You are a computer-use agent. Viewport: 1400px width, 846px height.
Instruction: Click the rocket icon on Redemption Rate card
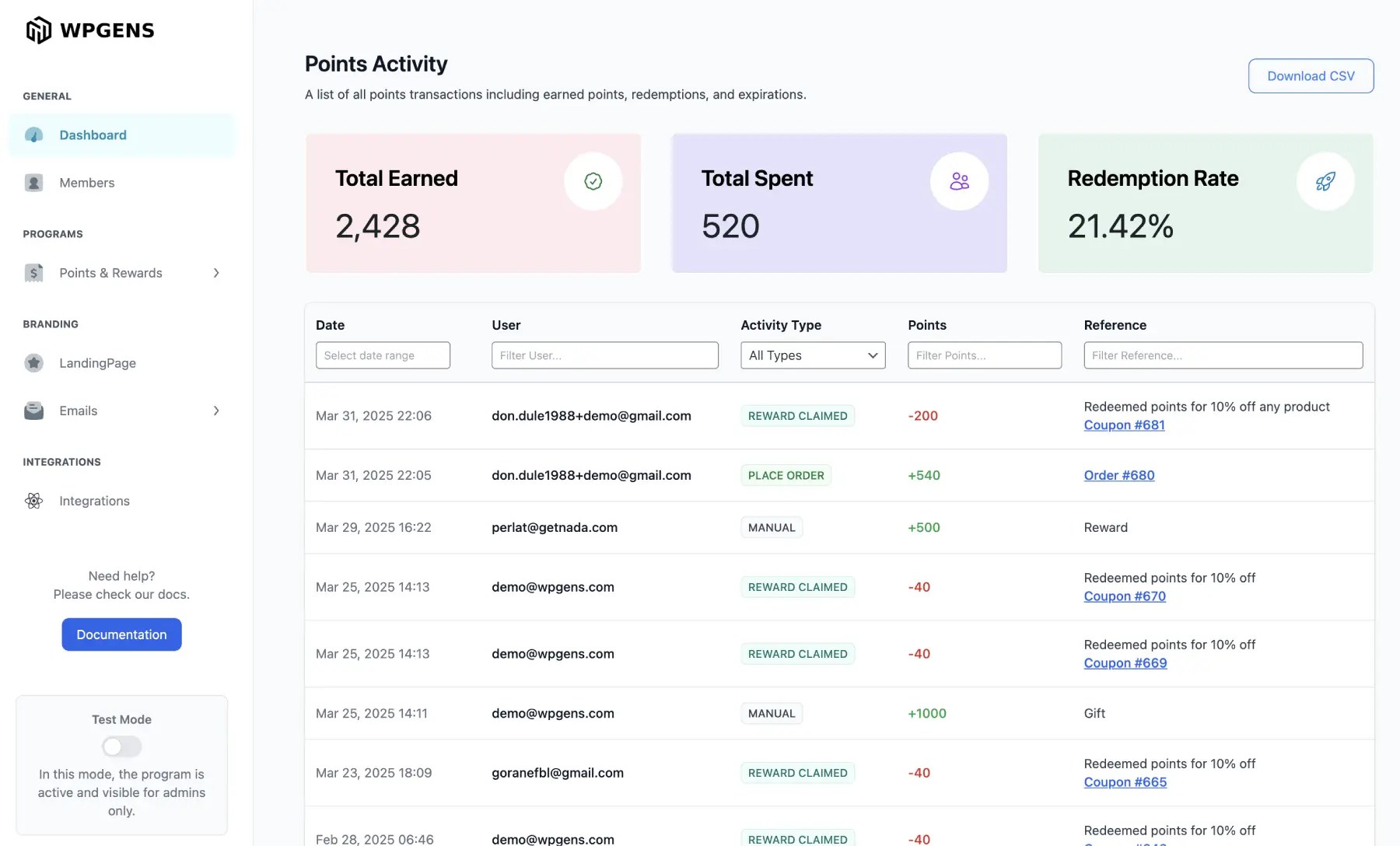[1325, 181]
